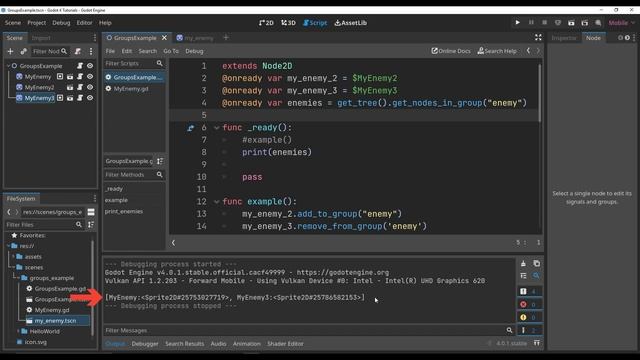Click Search Help button
The height and width of the screenshot is (360, 640).
pos(497,51)
